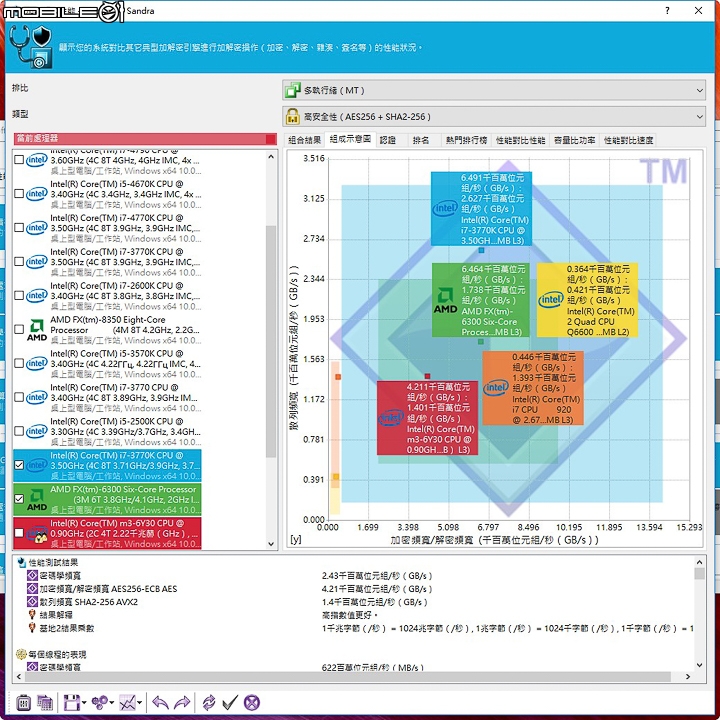Click the diamond icon beside 散列頻寬 SHA2-256 AVX2
The image size is (720, 720).
click(x=32, y=602)
